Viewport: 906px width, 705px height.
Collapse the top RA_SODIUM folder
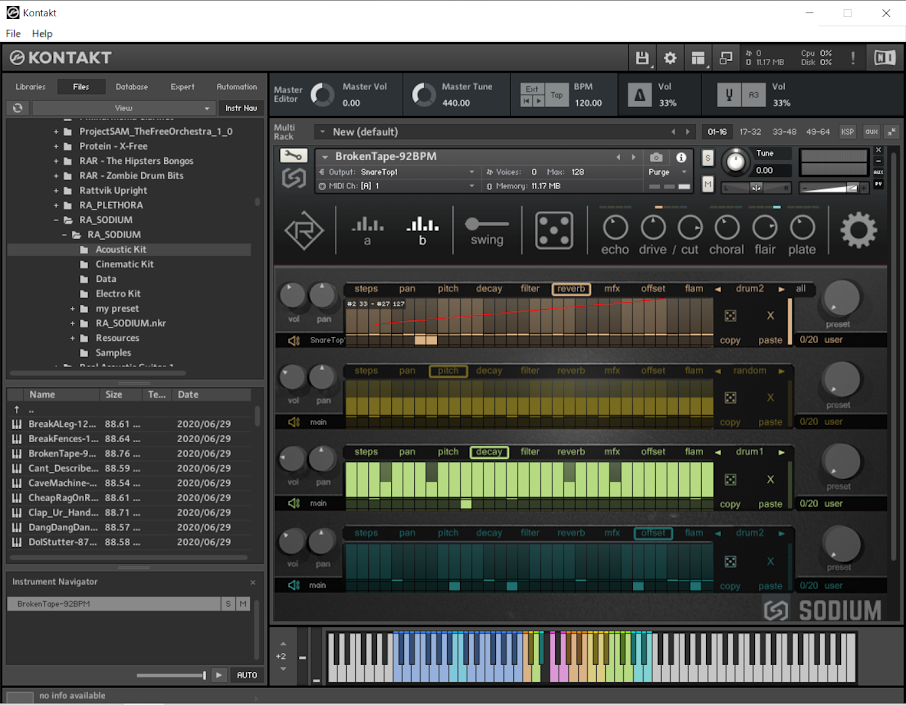(x=56, y=220)
